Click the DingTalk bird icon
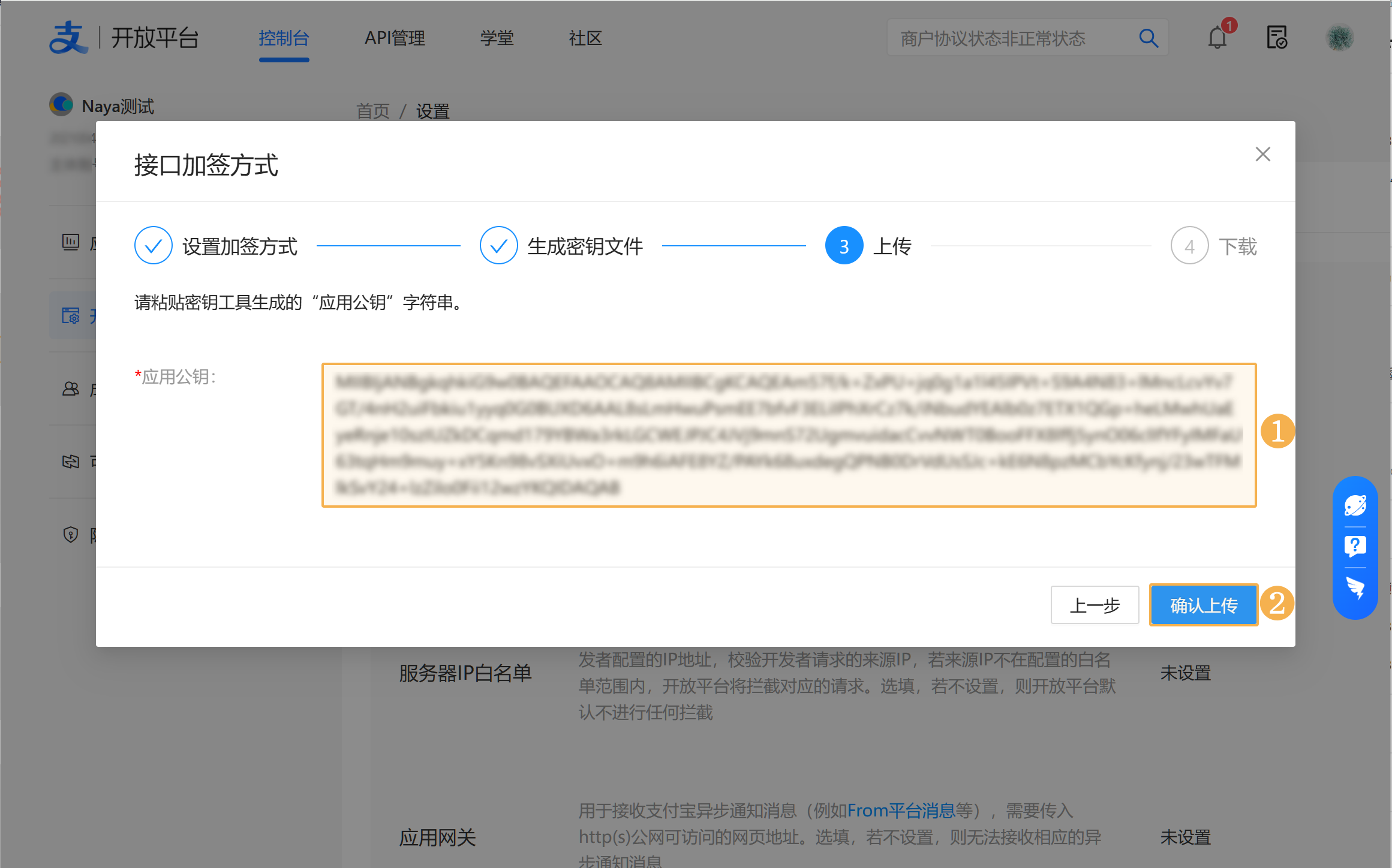This screenshot has height=868, width=1392. [1355, 588]
